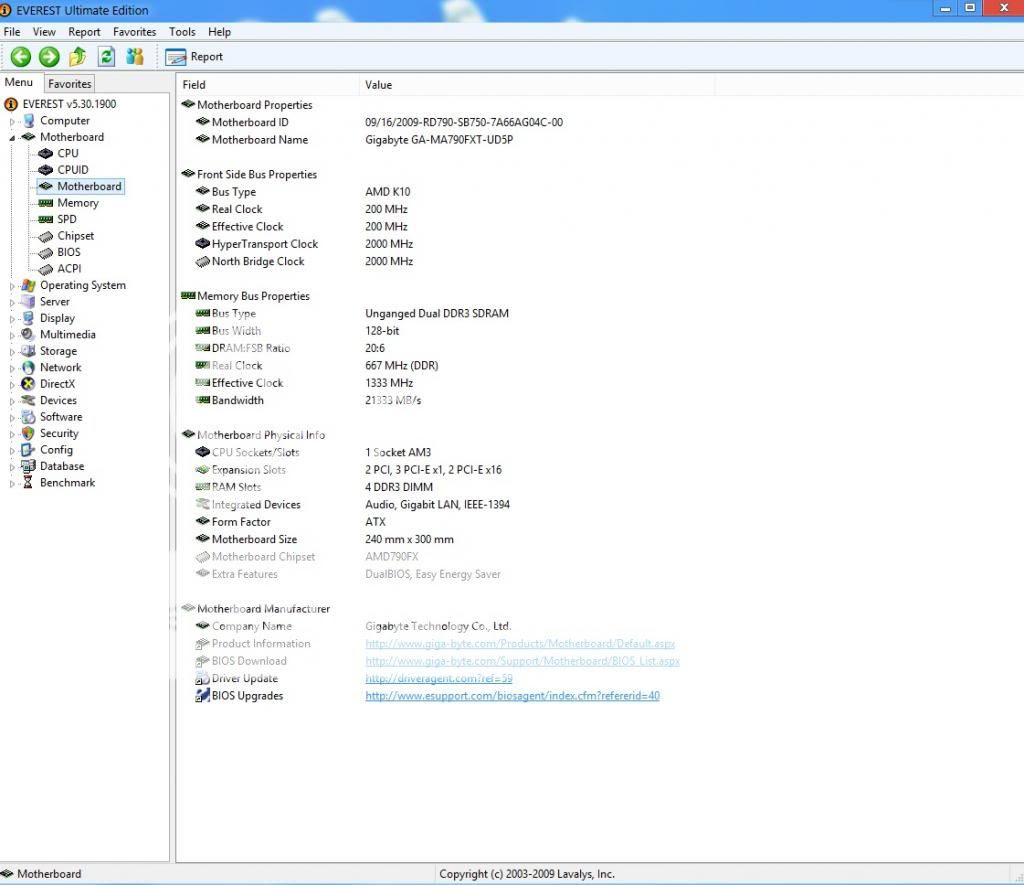Refresh the page with the Refresh icon
Image resolution: width=1024 pixels, height=885 pixels.
[106, 57]
